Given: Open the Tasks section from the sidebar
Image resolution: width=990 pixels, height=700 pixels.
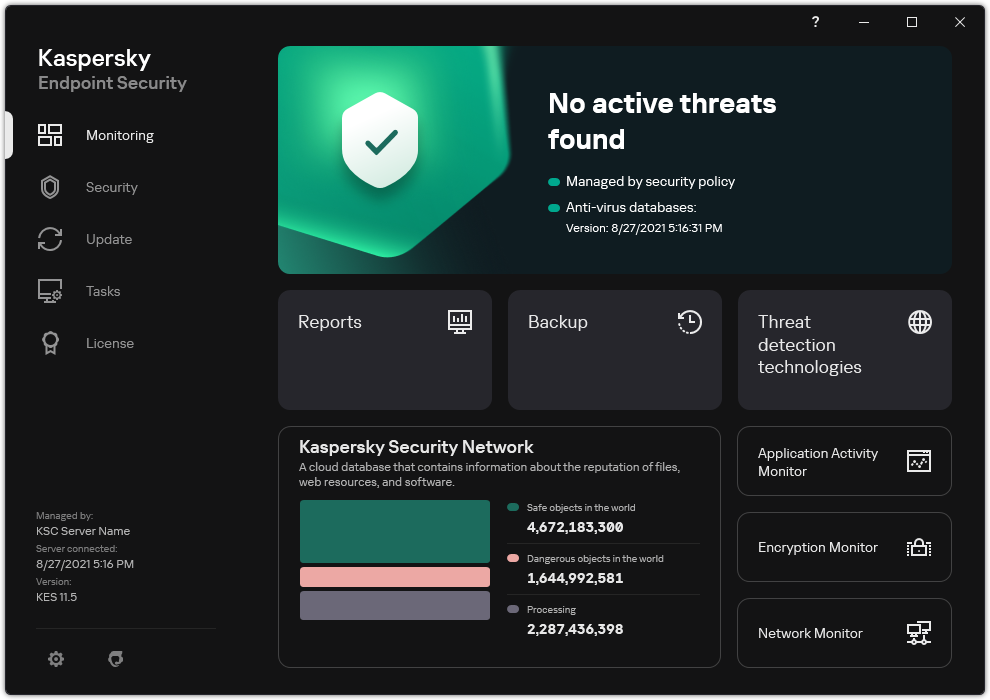Looking at the screenshot, I should pyautogui.click(x=102, y=291).
